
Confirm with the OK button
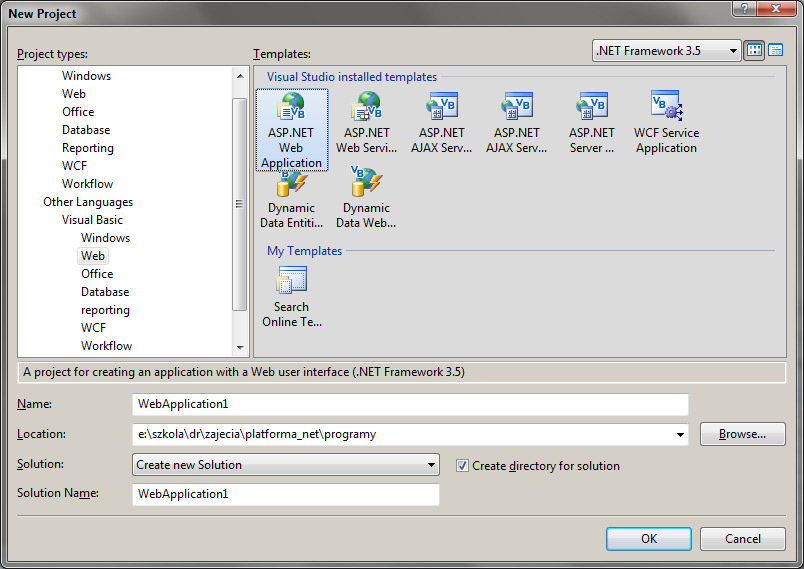[649, 539]
